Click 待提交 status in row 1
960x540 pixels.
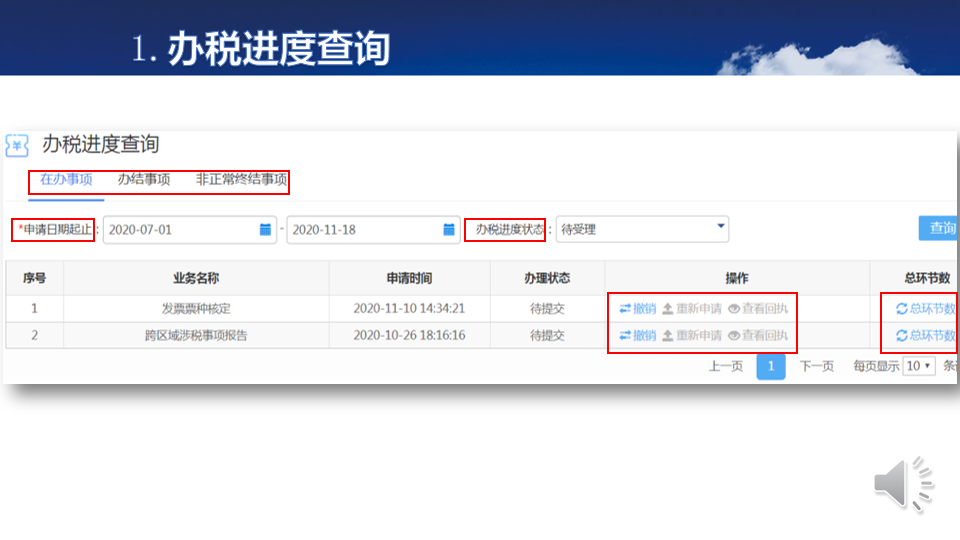pos(547,309)
